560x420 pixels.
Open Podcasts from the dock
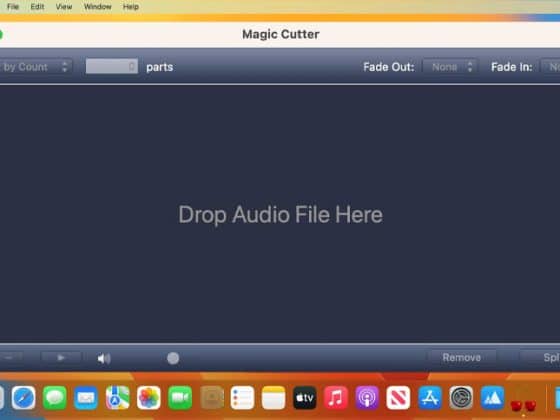pyautogui.click(x=367, y=398)
